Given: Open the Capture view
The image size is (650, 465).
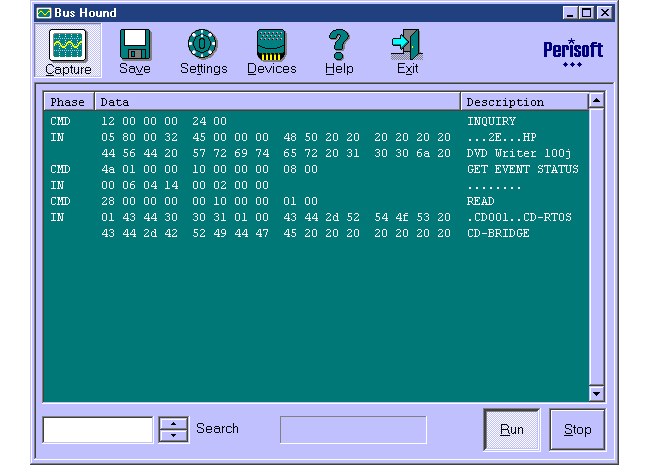Looking at the screenshot, I should 68,51.
